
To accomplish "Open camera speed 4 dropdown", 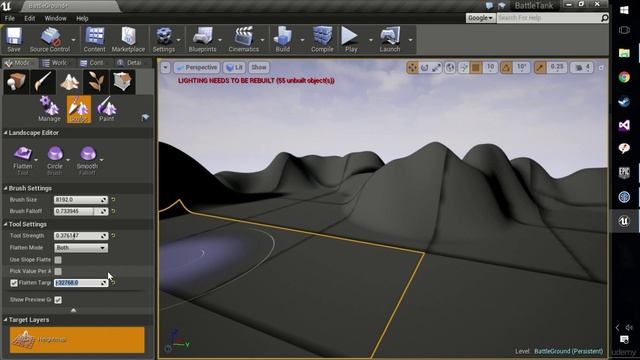I will tap(583, 67).
